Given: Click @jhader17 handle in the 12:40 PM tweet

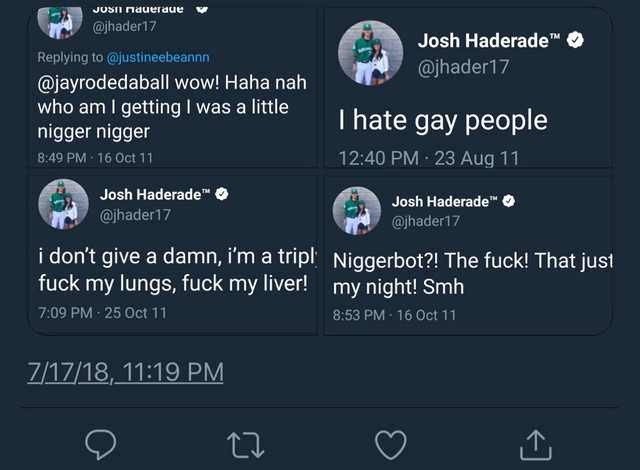Looking at the screenshot, I should pos(463,67).
